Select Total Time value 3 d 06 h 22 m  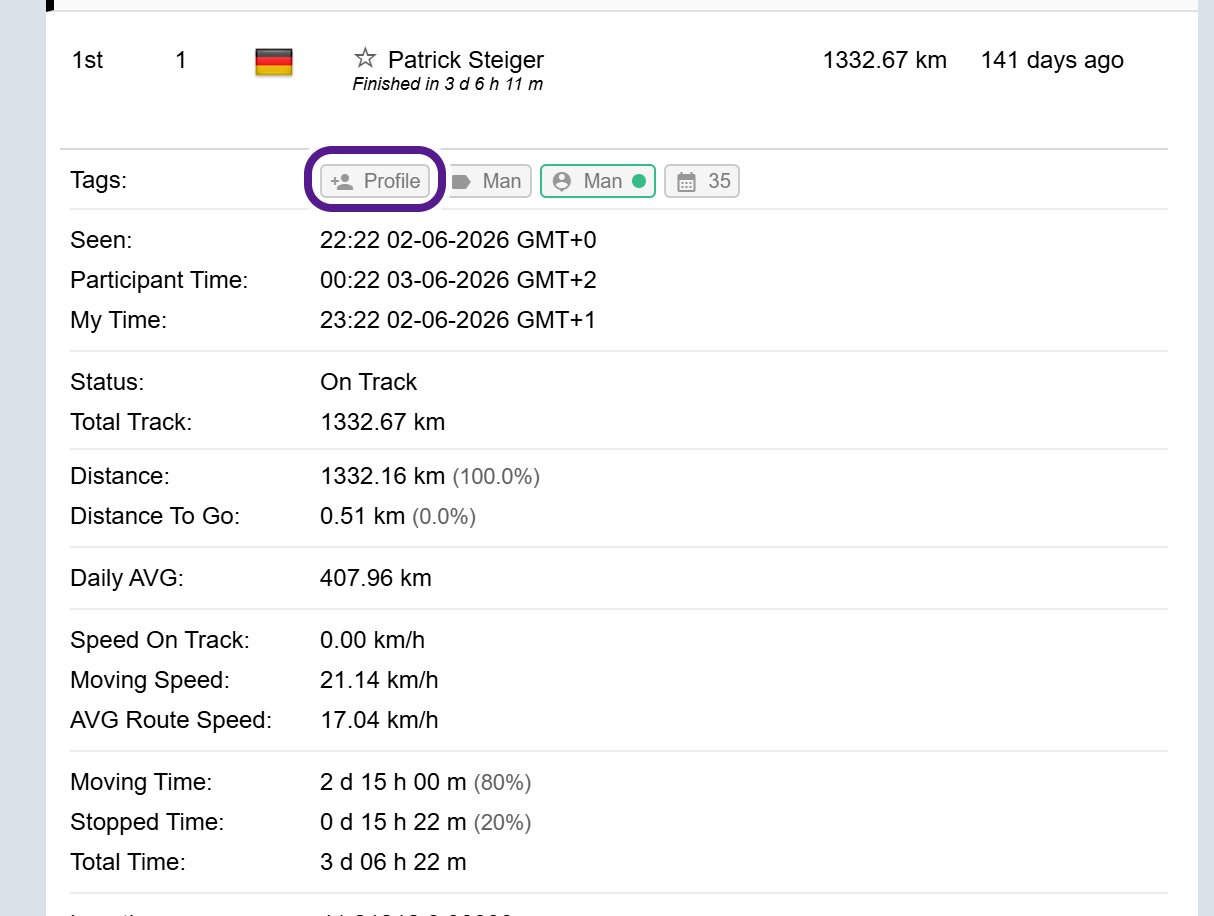(393, 862)
